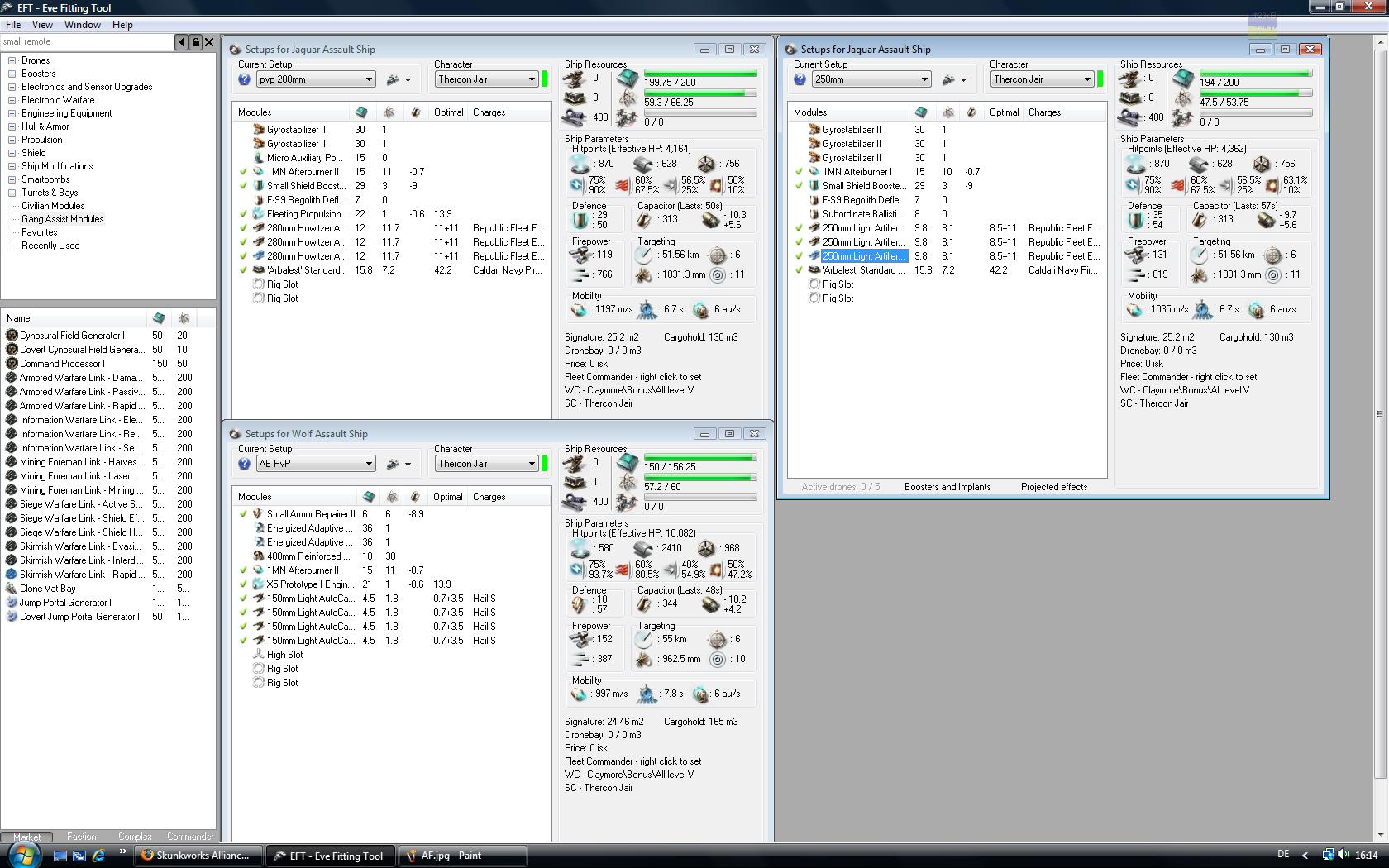Click the blue help icon beside 250mm setup

pos(800,79)
